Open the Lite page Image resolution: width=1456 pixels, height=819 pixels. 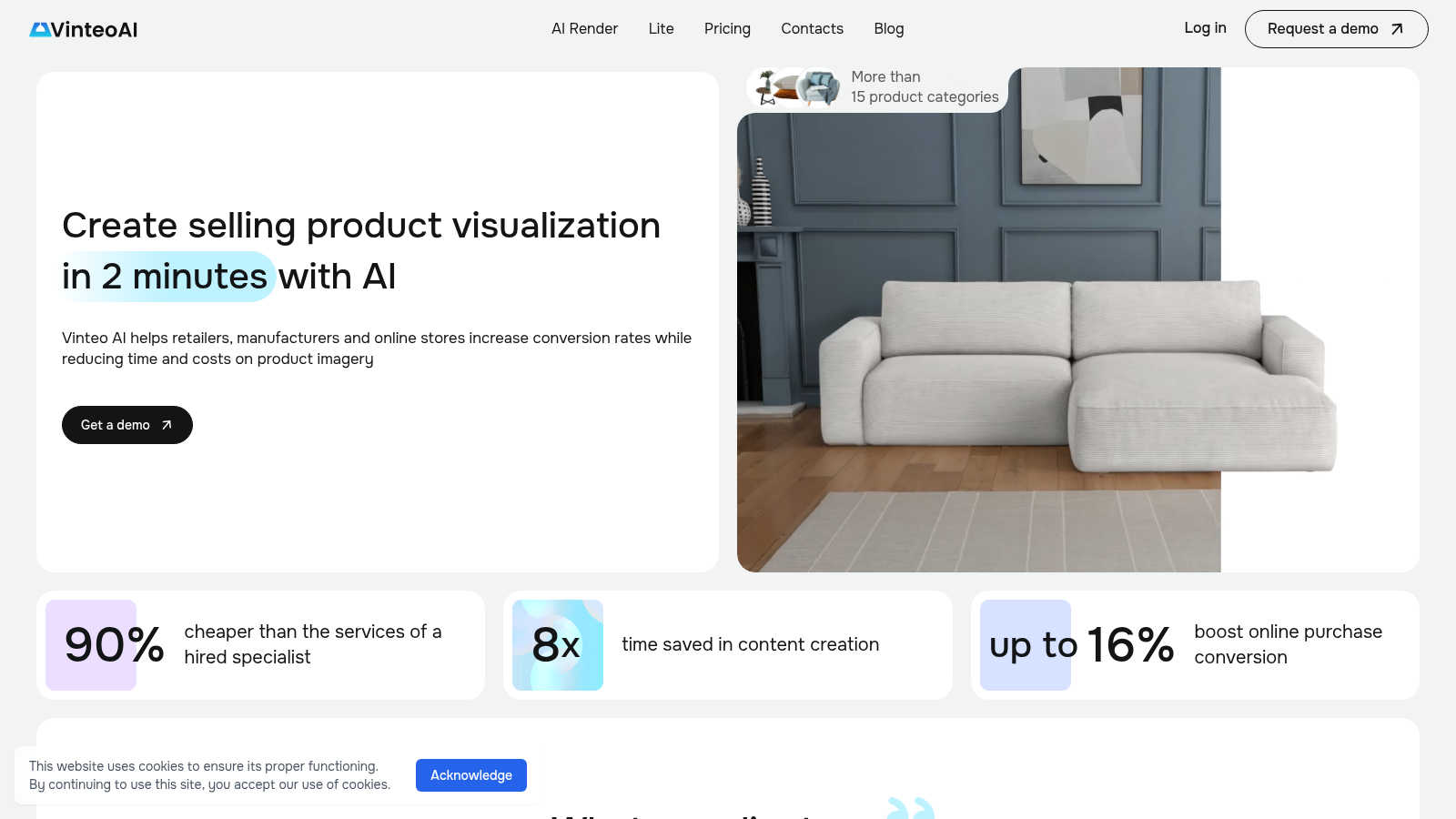point(661,28)
